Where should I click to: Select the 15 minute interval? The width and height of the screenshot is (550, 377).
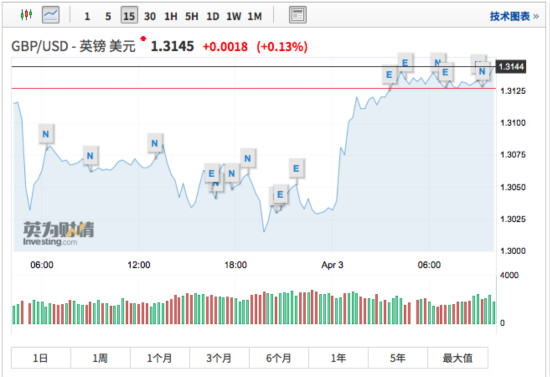129,16
